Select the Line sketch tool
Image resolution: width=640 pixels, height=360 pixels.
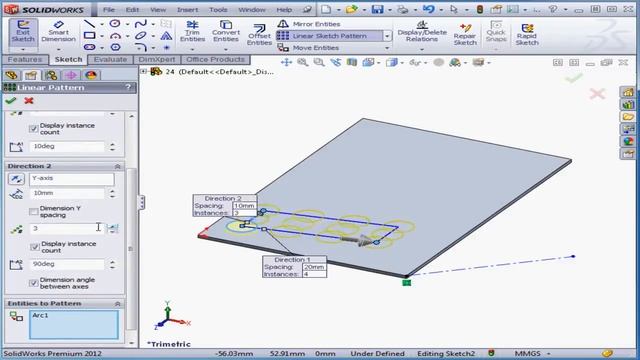point(89,24)
